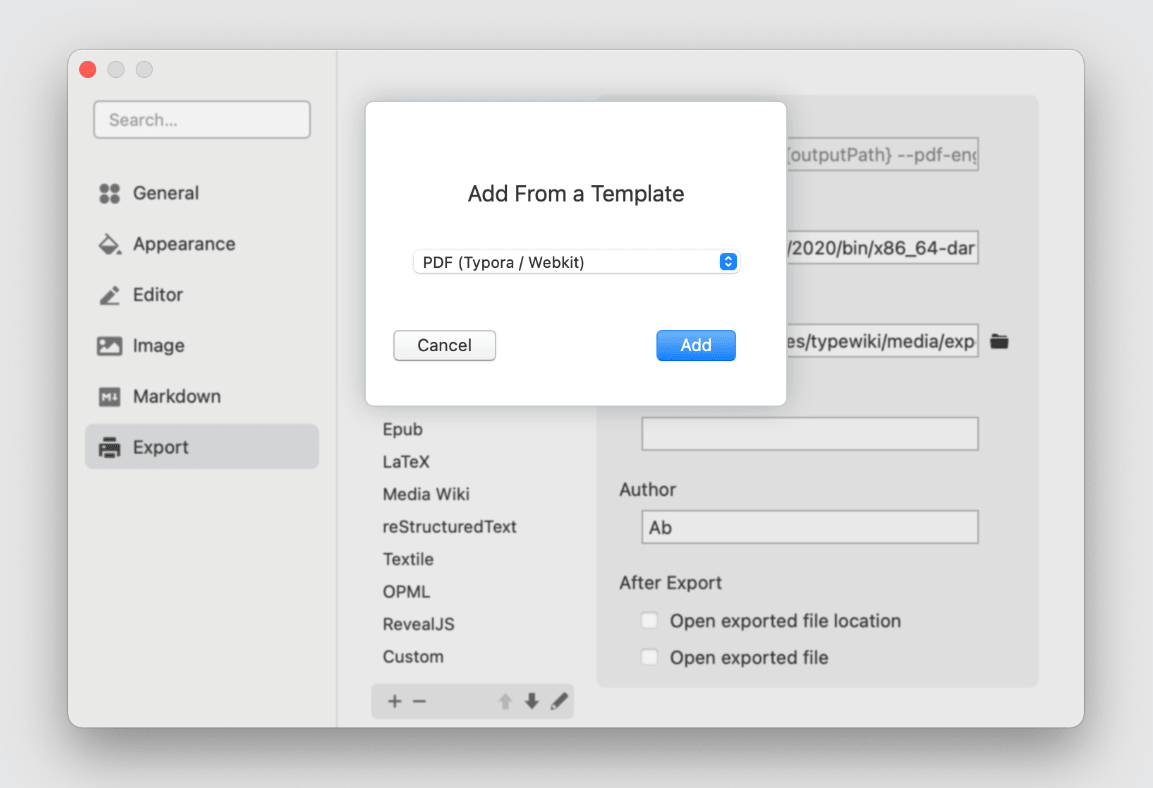The height and width of the screenshot is (788, 1153).
Task: Switch to Image preferences
Action: coord(158,346)
